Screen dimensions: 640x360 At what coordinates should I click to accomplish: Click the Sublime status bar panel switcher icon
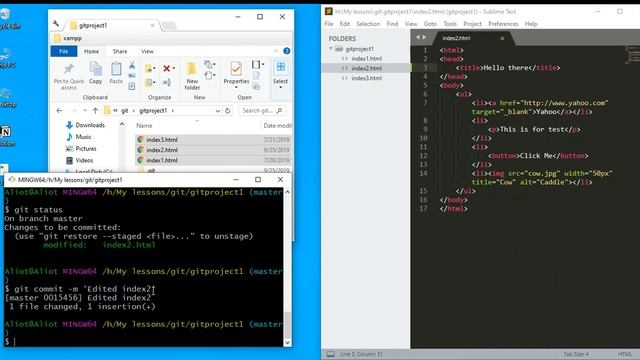point(331,354)
